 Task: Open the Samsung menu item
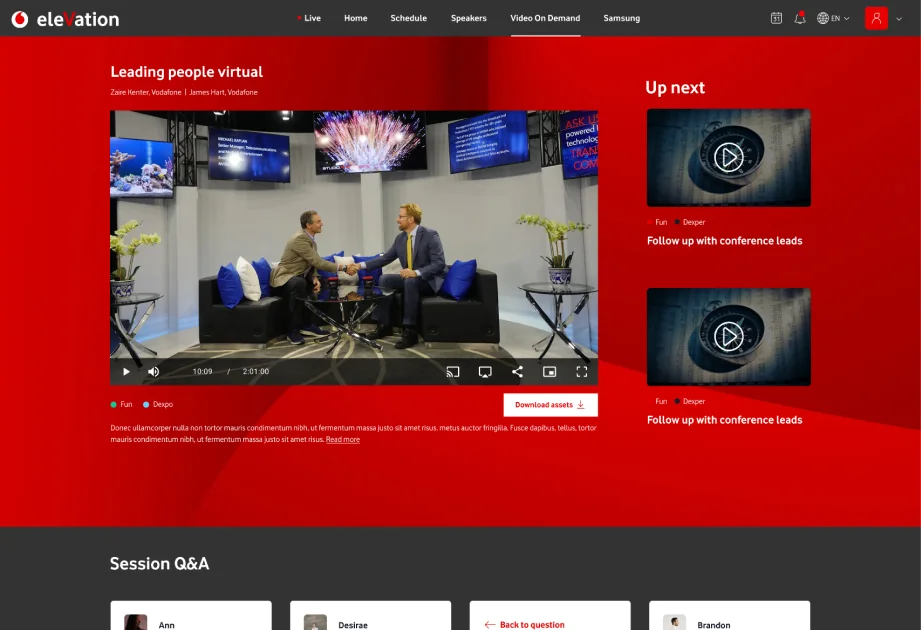621,18
